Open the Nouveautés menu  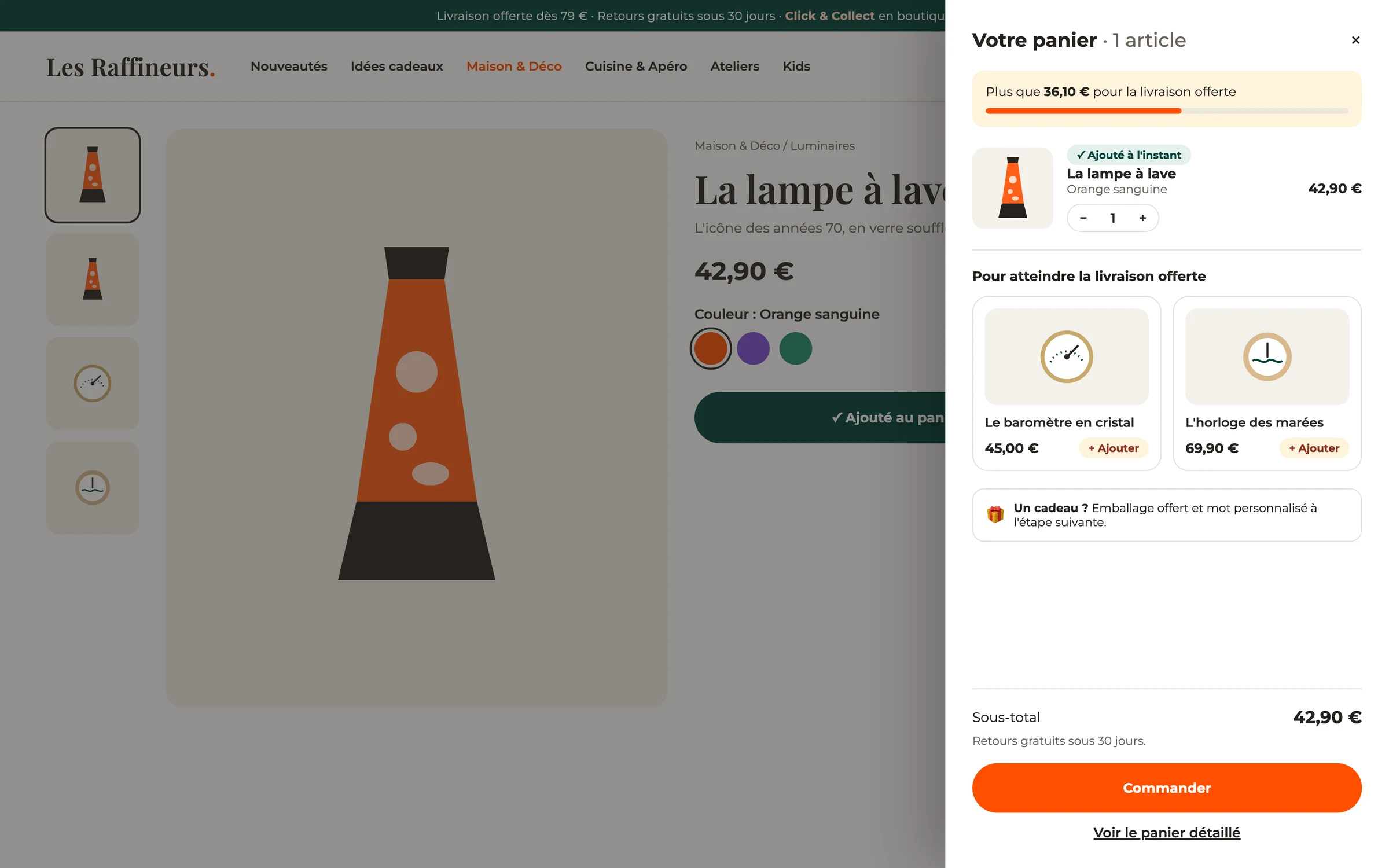289,67
